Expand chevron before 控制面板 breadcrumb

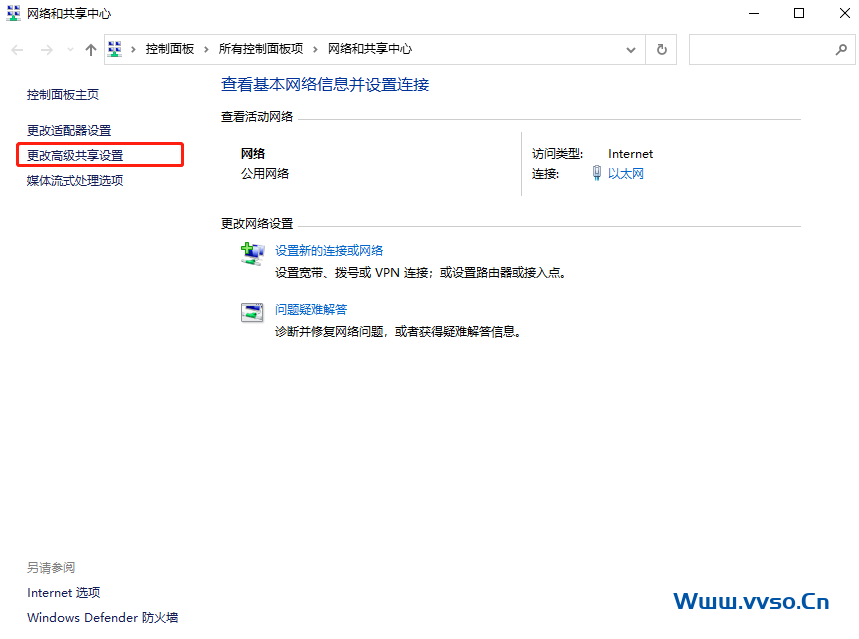coord(133,49)
